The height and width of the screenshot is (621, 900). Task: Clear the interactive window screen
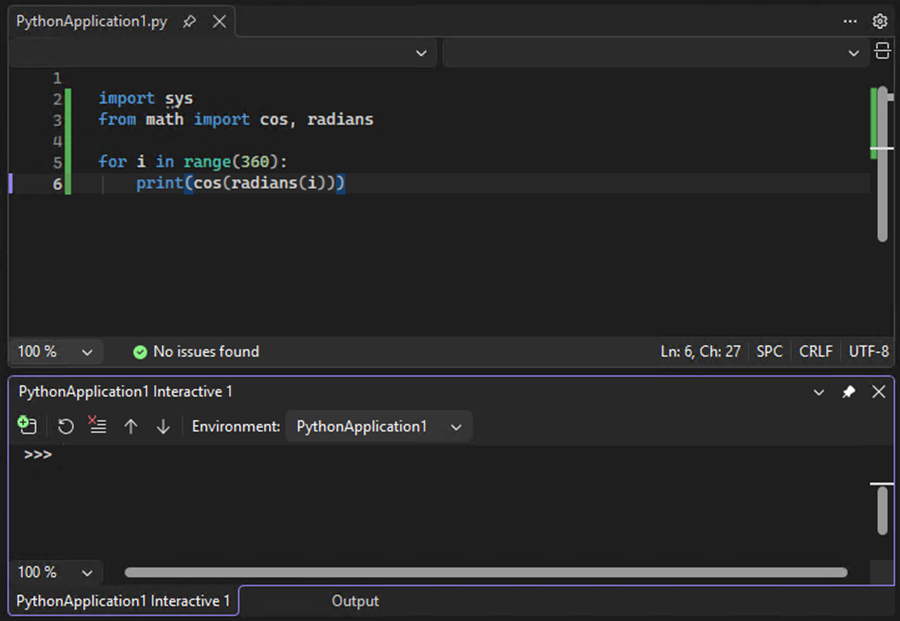coord(97,426)
